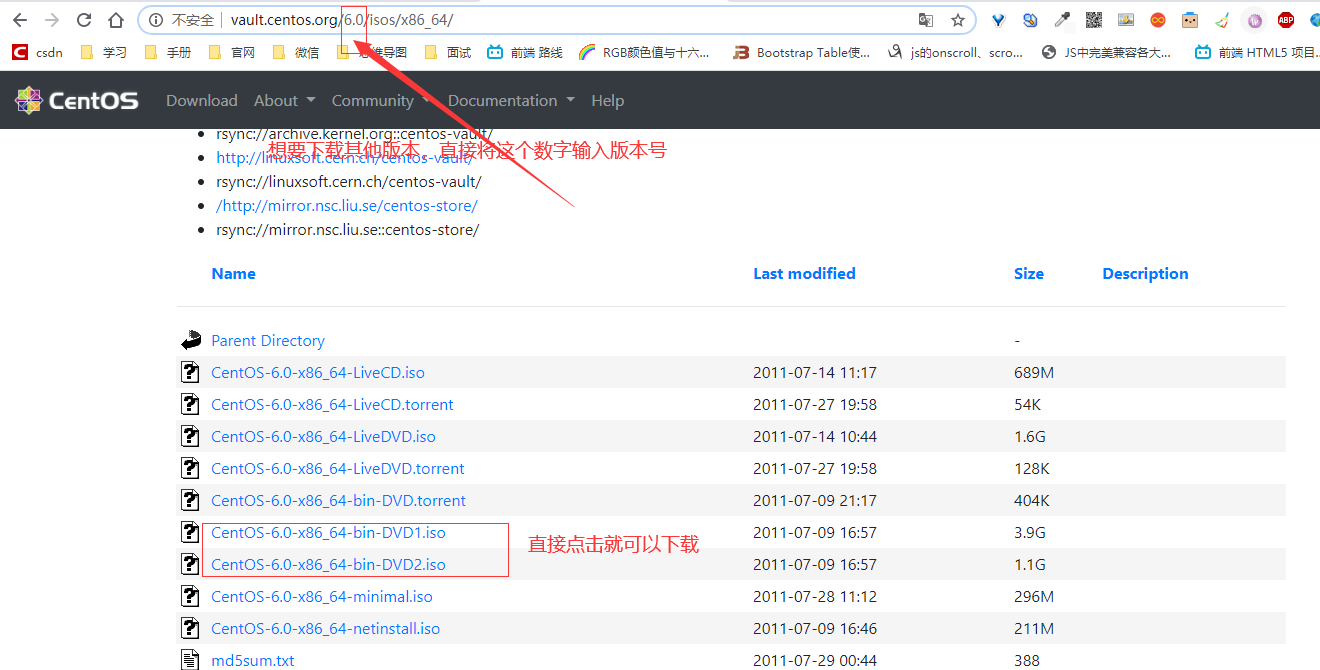1320x670 pixels.
Task: Click the 2011-07-28 11:12 modified date
Action: (815, 596)
